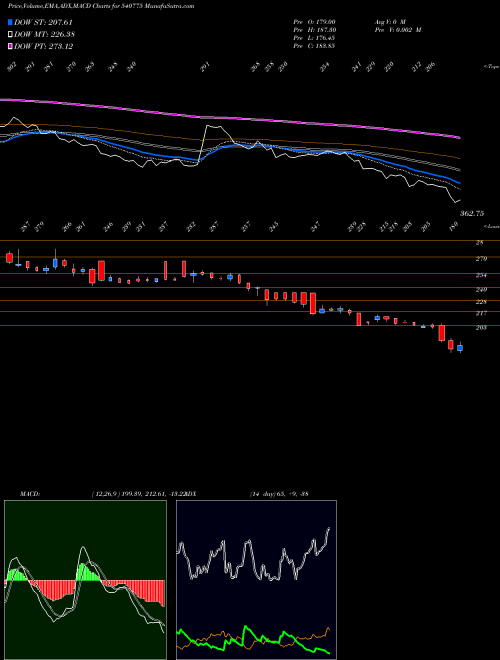Viewport: 500px width, 660px height.
Task: Click the 254 price level label
Action: [481, 275]
